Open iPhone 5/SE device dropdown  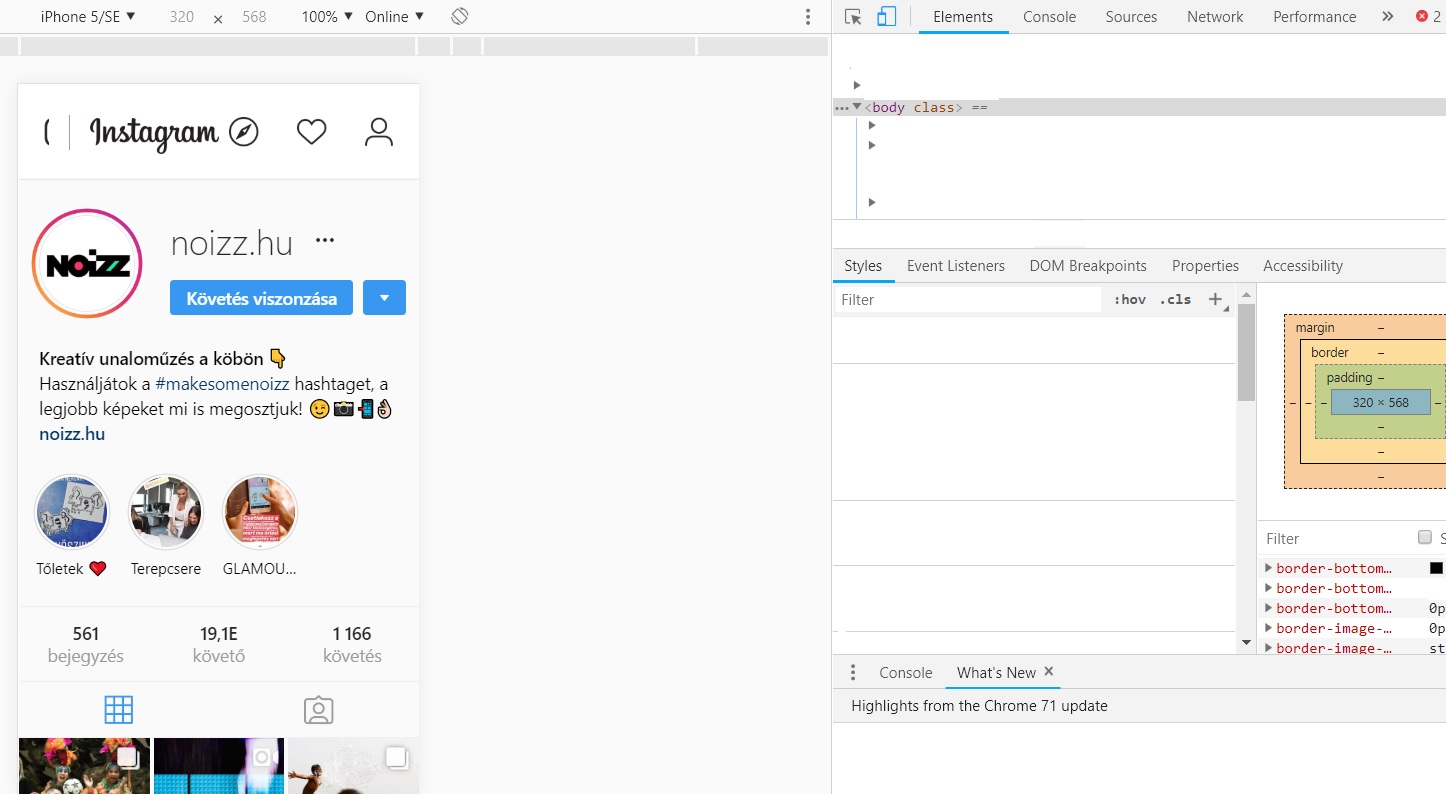(x=88, y=16)
